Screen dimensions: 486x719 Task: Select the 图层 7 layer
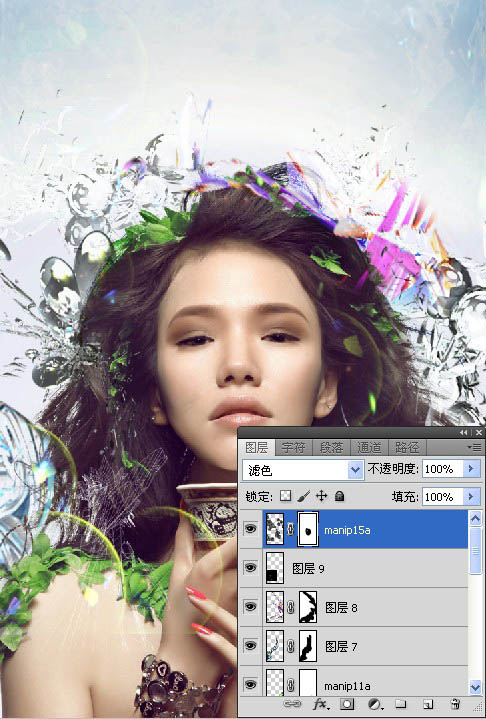pyautogui.click(x=354, y=646)
